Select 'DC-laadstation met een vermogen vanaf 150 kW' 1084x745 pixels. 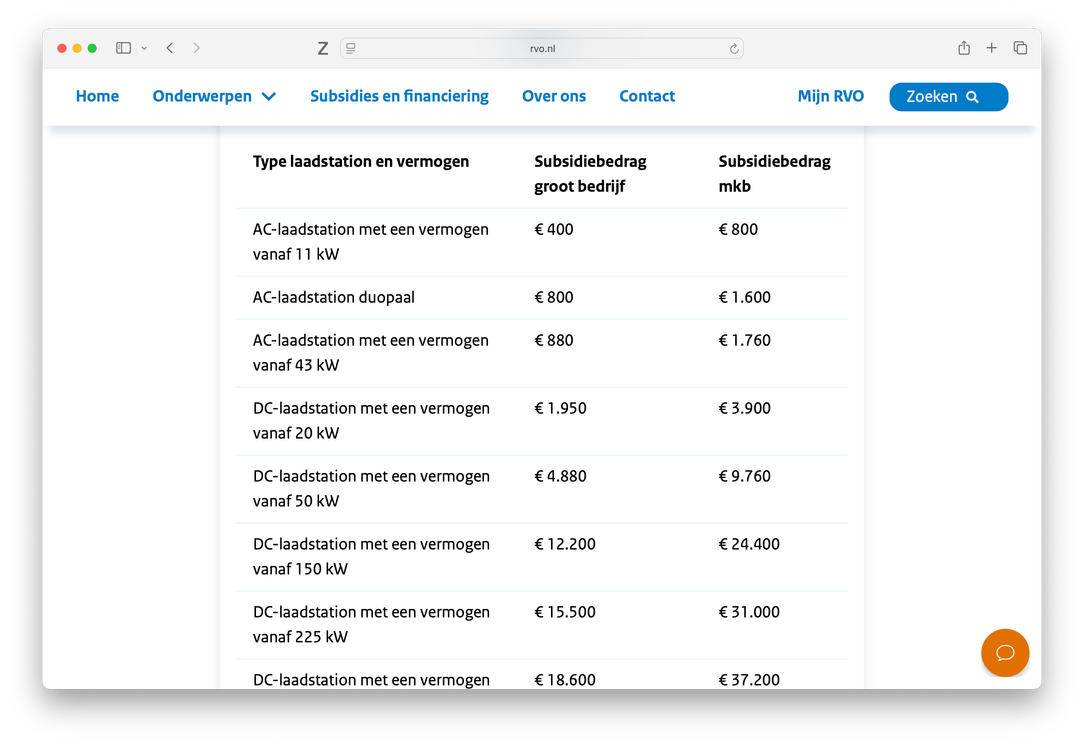(371, 556)
